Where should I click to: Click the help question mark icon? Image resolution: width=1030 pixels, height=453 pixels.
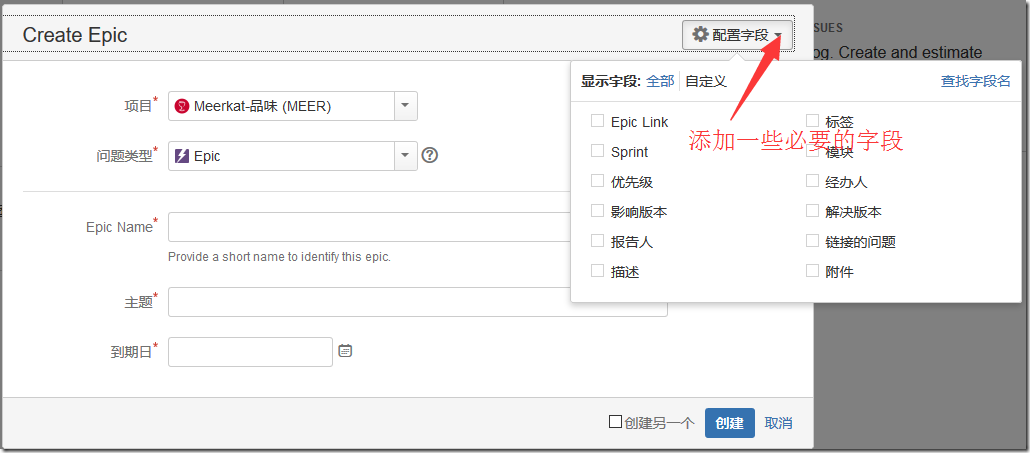(430, 155)
